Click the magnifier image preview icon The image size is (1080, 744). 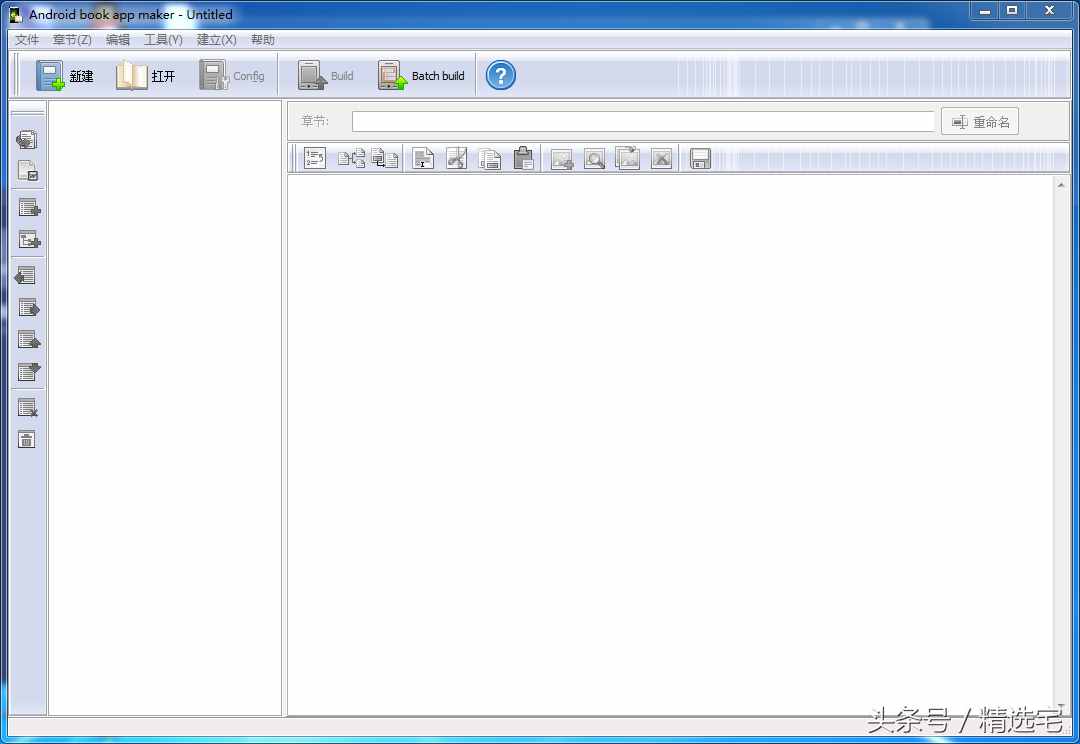pyautogui.click(x=594, y=158)
